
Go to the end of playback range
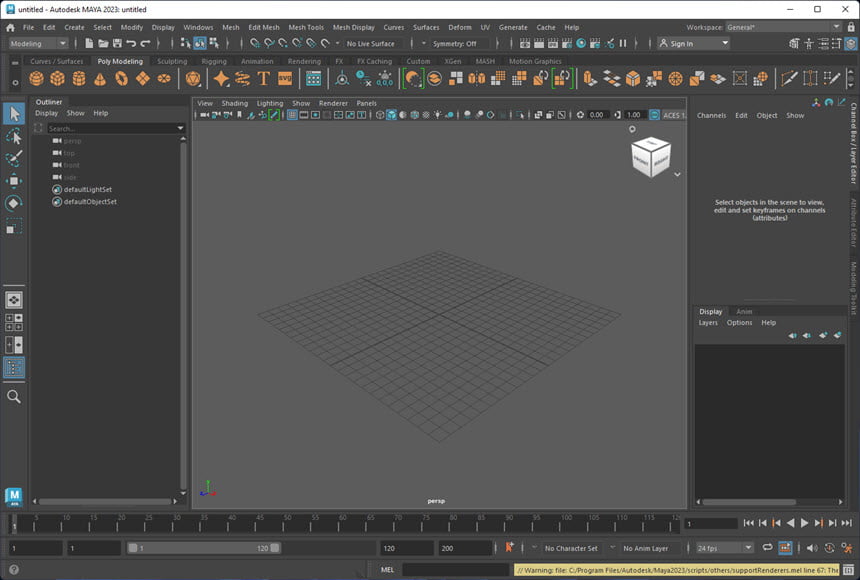click(847, 523)
